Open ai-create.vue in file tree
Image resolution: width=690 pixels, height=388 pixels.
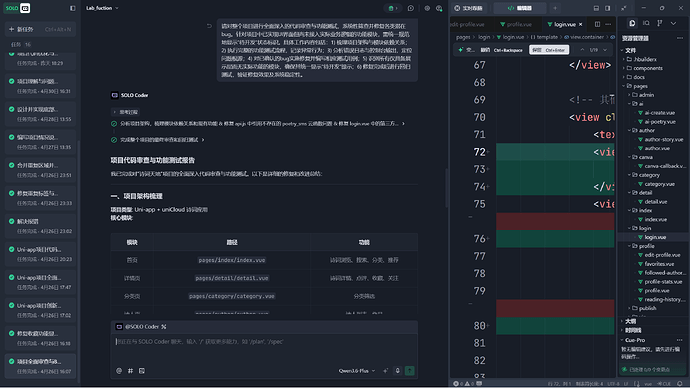tap(659, 113)
